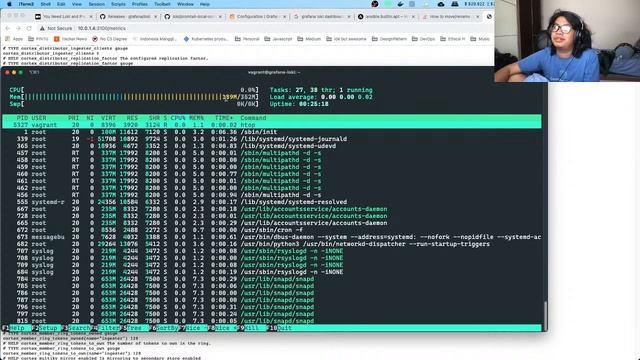Switch to the 'How to move/rename' browser tab
Viewport: 640px width, 360px height.
point(450,17)
